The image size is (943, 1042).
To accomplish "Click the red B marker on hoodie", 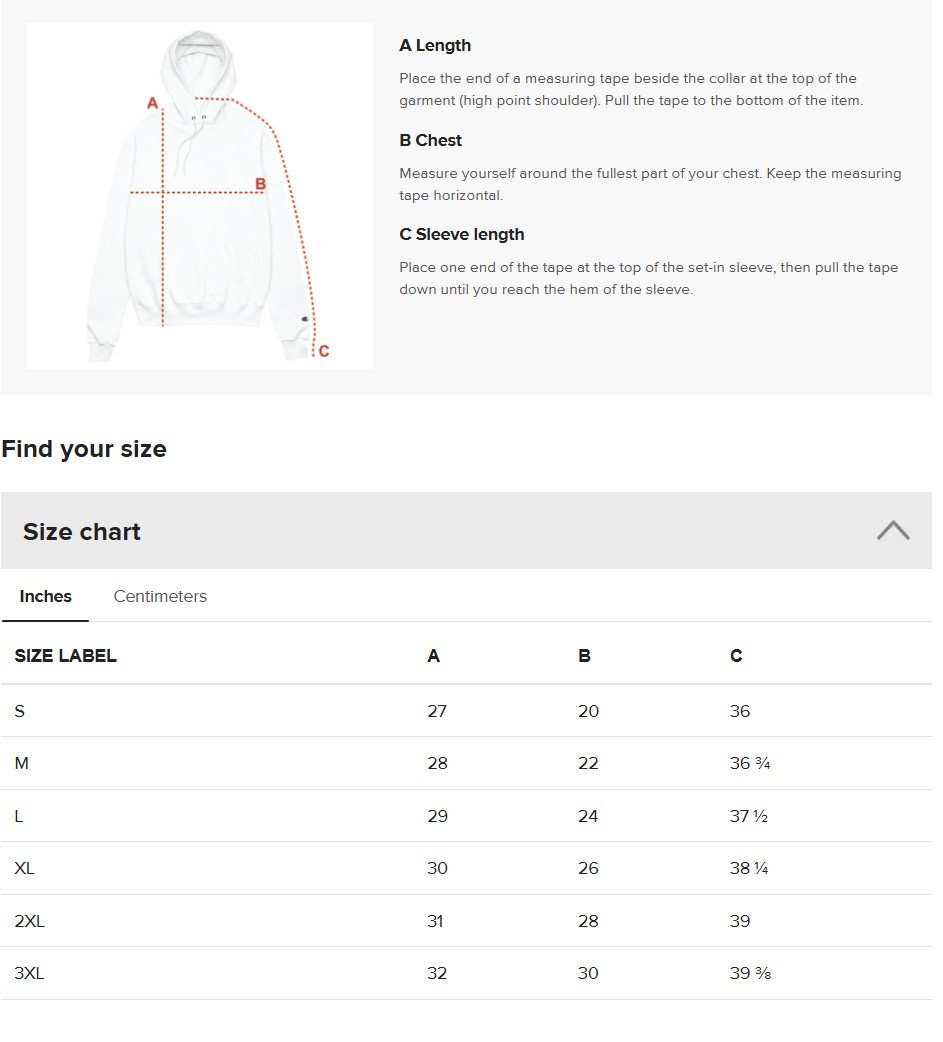I will [x=261, y=184].
